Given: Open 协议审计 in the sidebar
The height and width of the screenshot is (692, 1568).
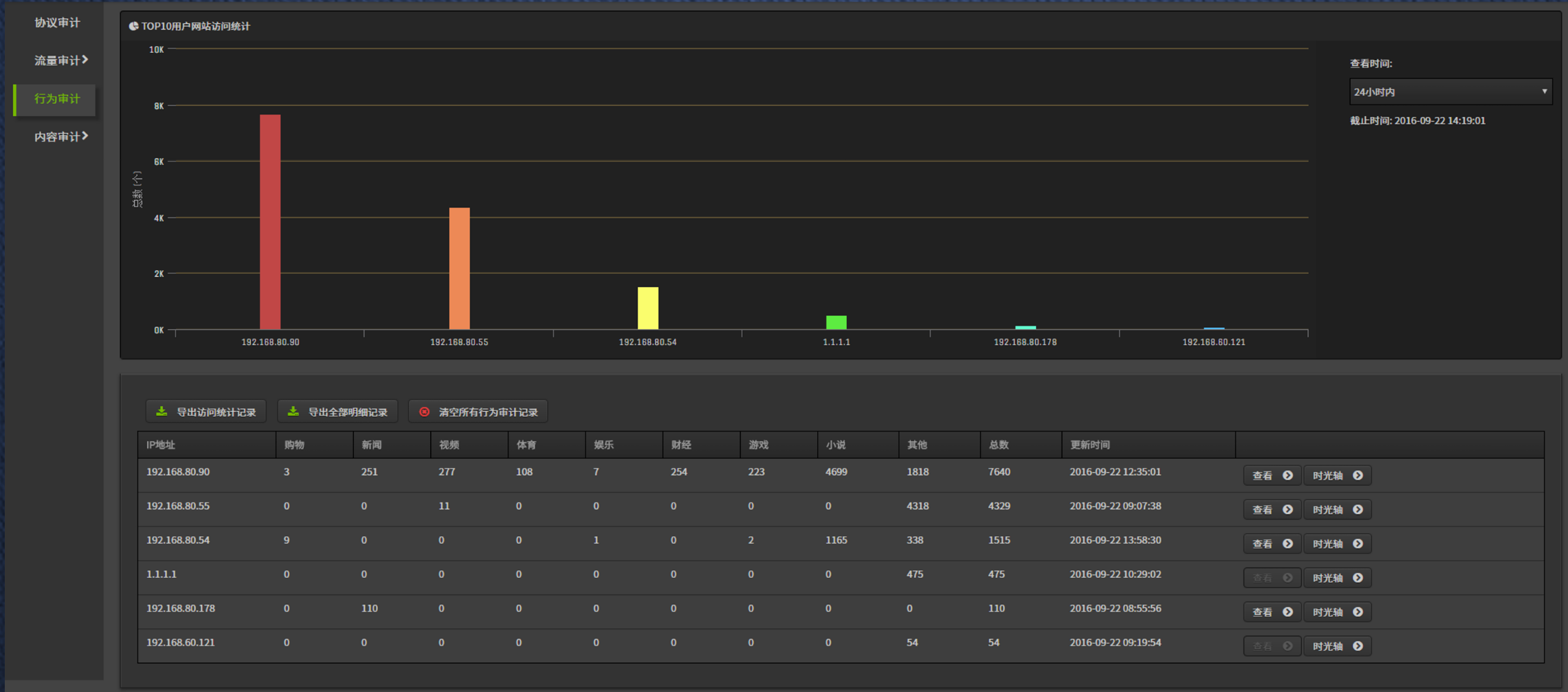Looking at the screenshot, I should (57, 23).
